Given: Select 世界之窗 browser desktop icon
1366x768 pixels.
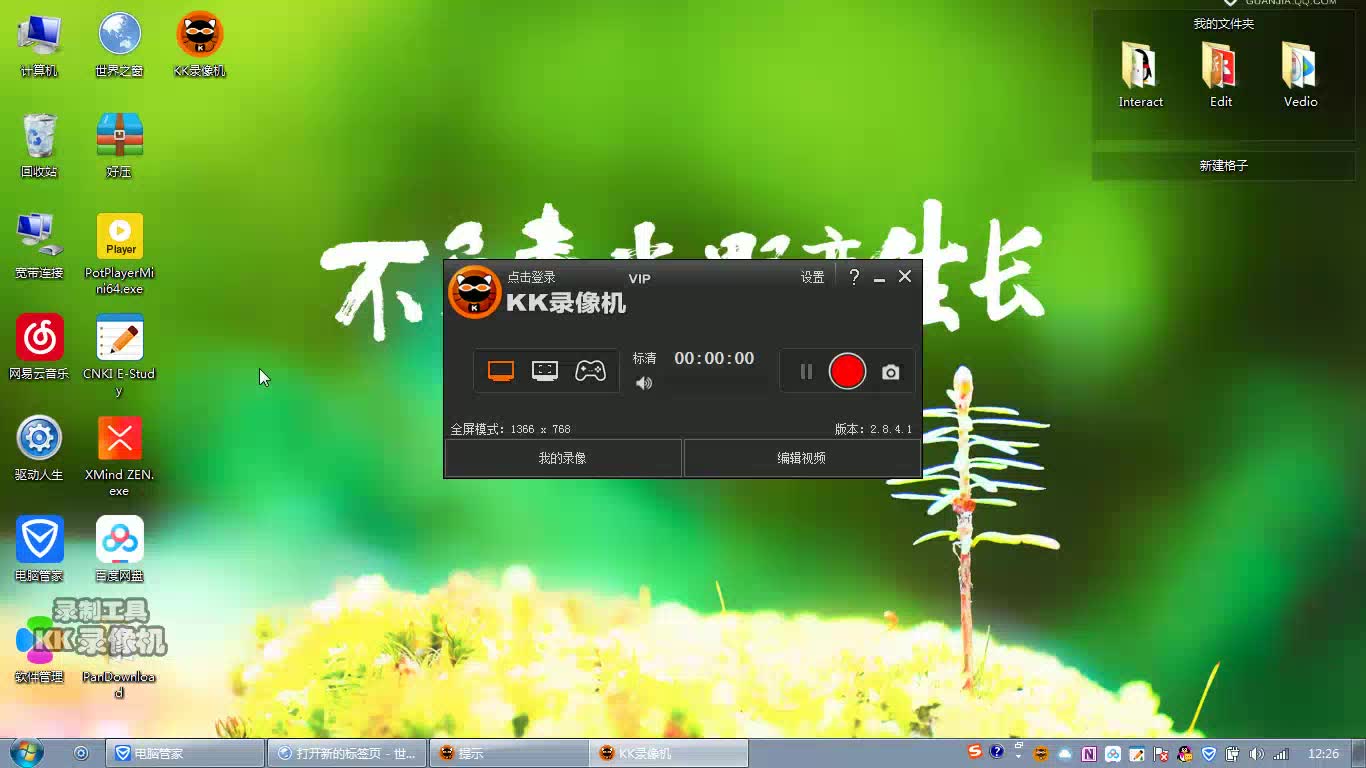Looking at the screenshot, I should pos(119,46).
